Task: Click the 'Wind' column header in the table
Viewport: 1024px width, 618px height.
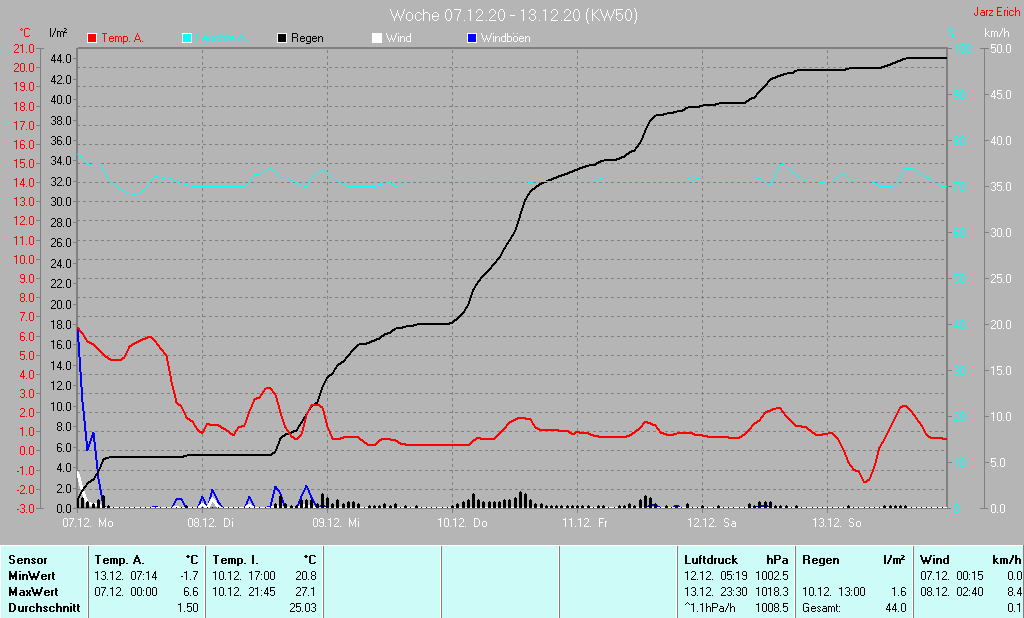Action: (935, 560)
